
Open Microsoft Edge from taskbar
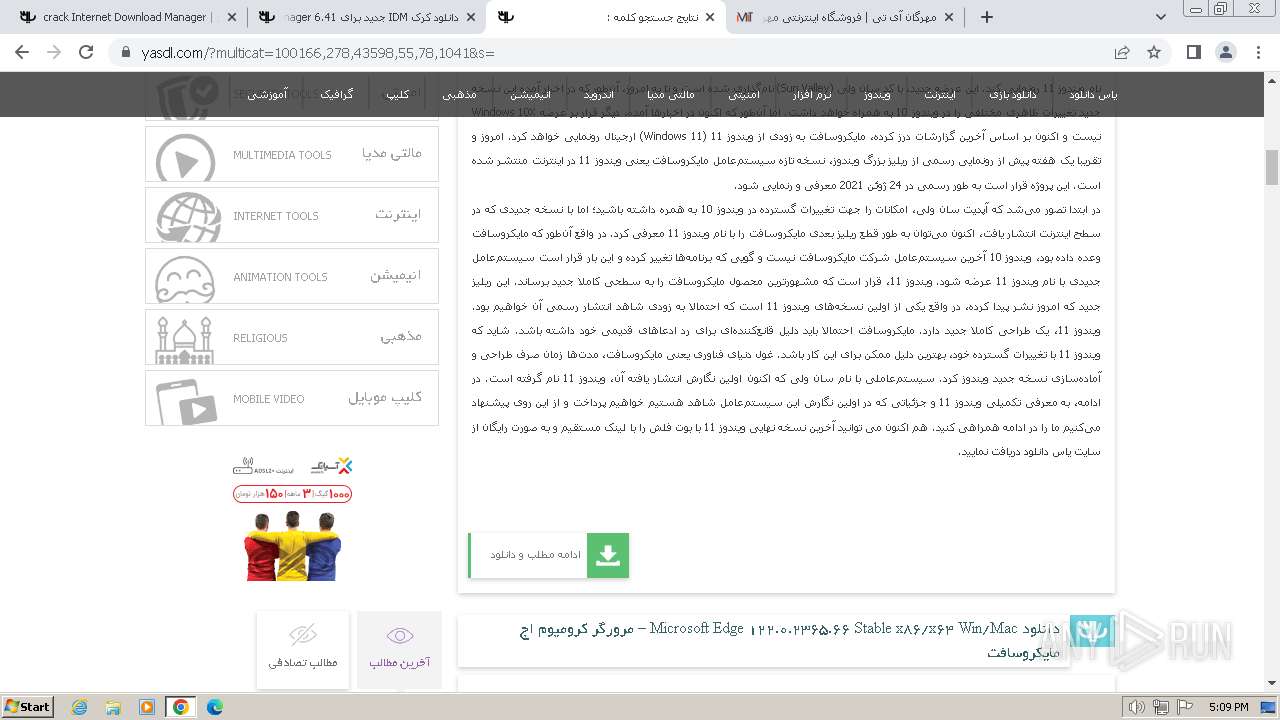coord(215,706)
